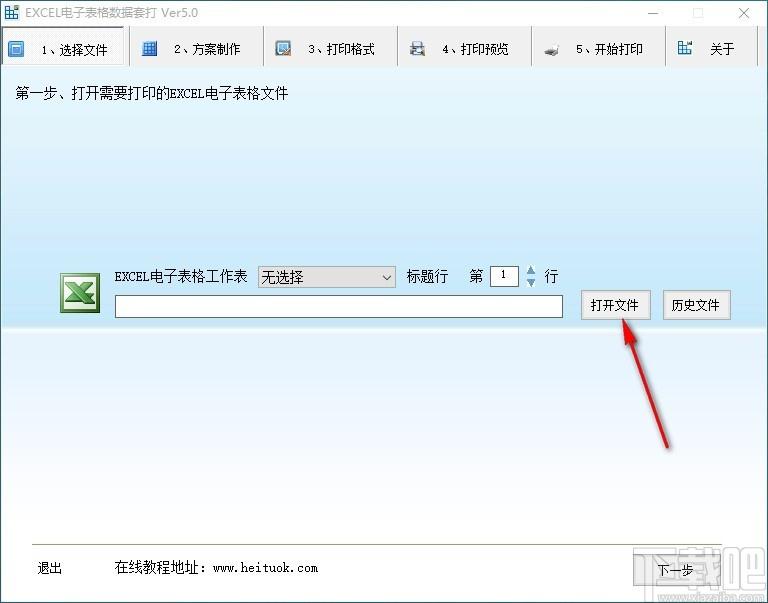The image size is (768, 603).
Task: Click the app icon in title bar
Action: click(x=11, y=12)
